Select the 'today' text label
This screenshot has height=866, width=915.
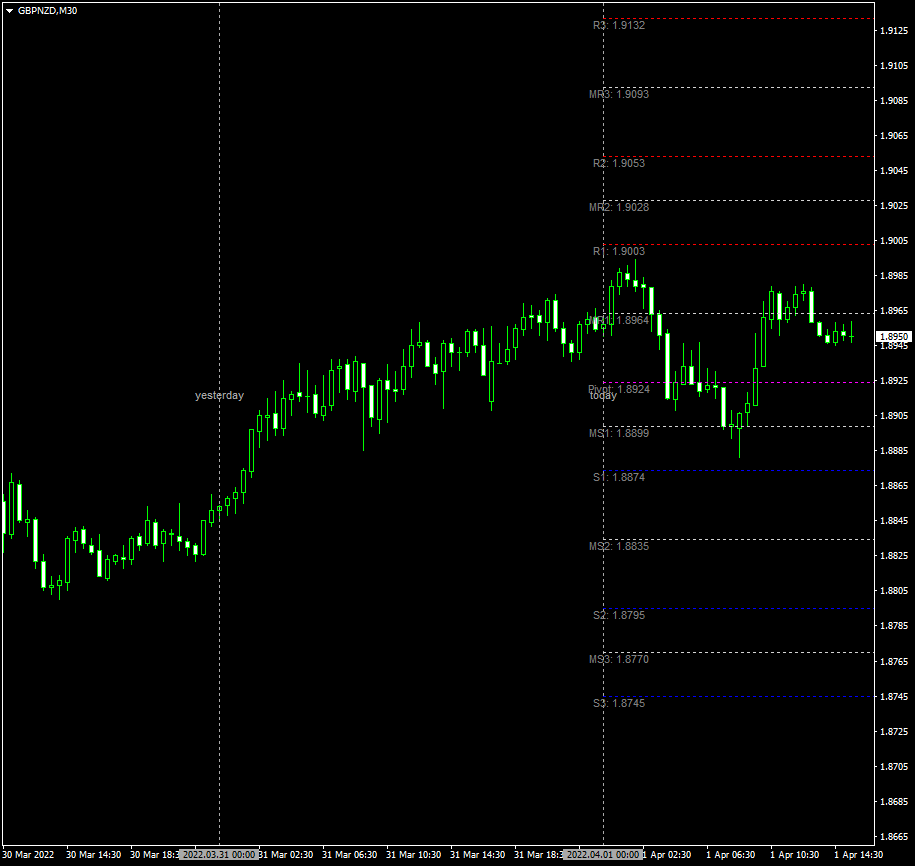click(603, 396)
